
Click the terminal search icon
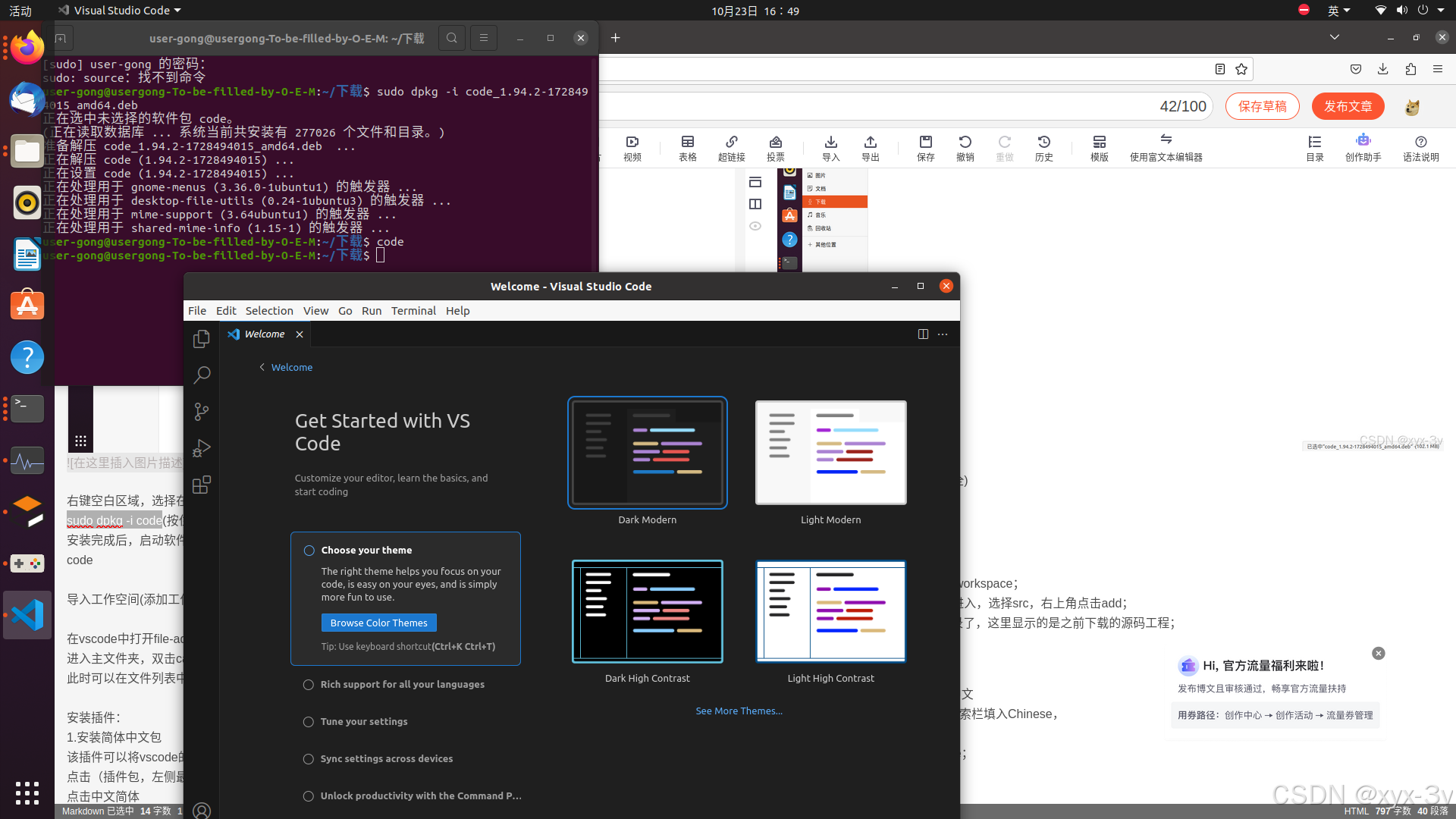[452, 38]
